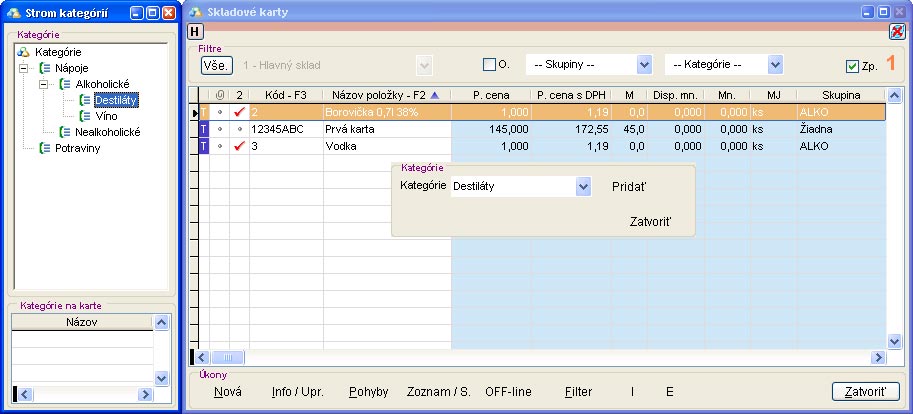Image resolution: width=913 pixels, height=414 pixels.
Task: Click Pridať to add the category
Action: coord(629,187)
